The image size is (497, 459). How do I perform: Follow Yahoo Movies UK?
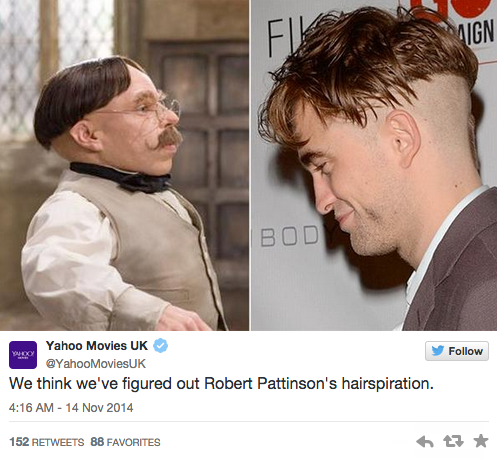457,351
